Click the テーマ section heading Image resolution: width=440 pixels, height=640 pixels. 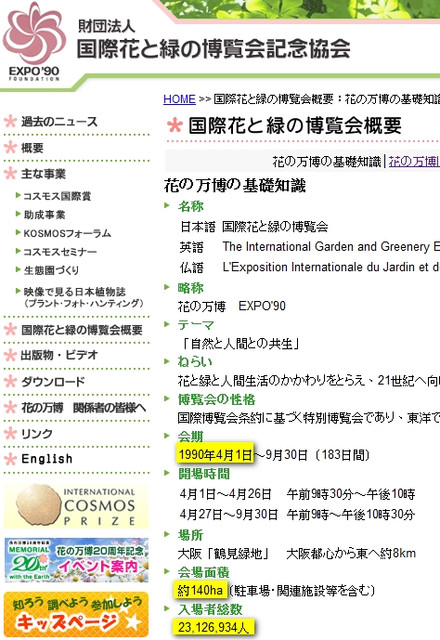[x=196, y=325]
